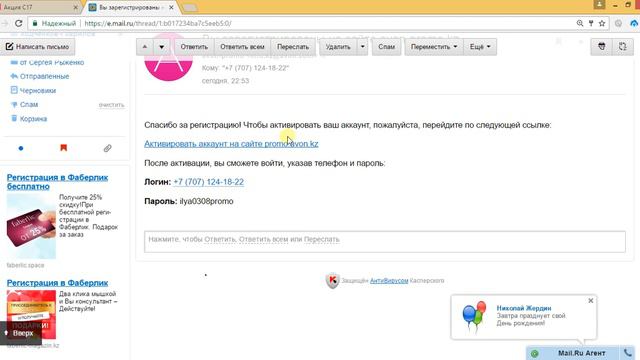640x360 pixels.
Task: Click the password text 'ilya0308promo'
Action: coord(207,201)
